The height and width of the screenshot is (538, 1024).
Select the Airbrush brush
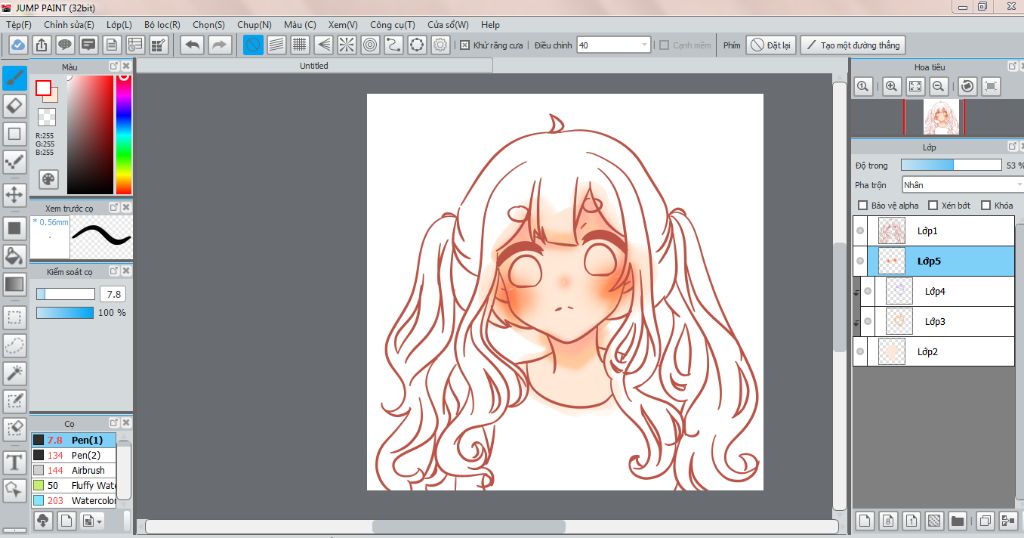[x=74, y=470]
